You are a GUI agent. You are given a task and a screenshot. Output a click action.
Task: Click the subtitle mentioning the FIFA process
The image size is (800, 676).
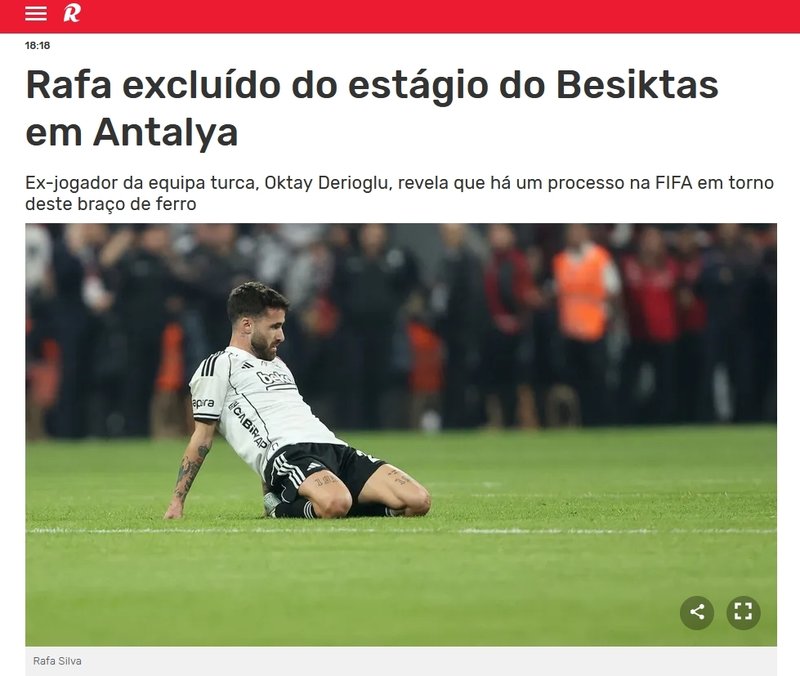(399, 193)
